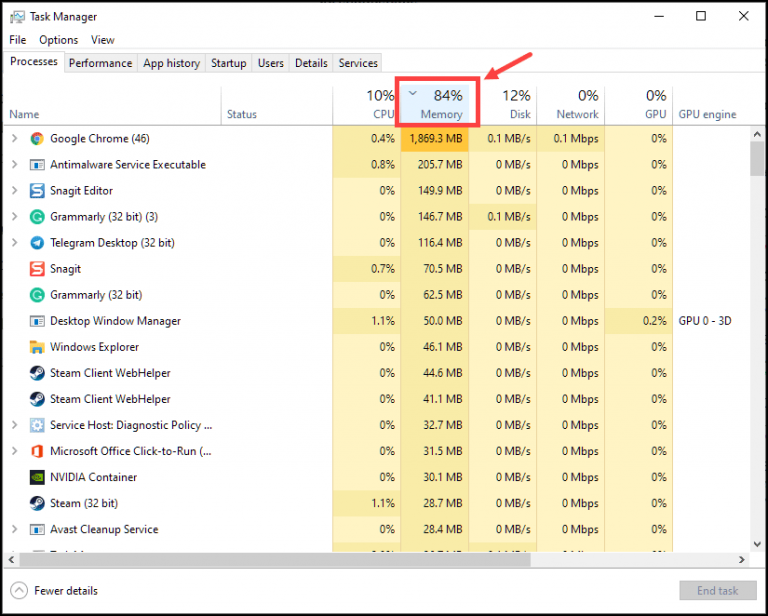Open the Options menu
The height and width of the screenshot is (616, 768).
point(58,40)
